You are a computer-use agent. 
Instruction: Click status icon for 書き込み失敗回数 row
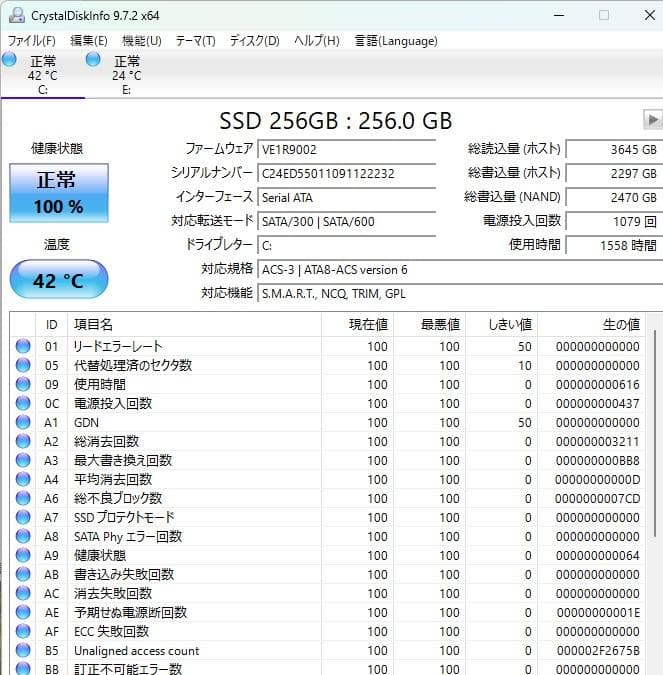pos(23,574)
